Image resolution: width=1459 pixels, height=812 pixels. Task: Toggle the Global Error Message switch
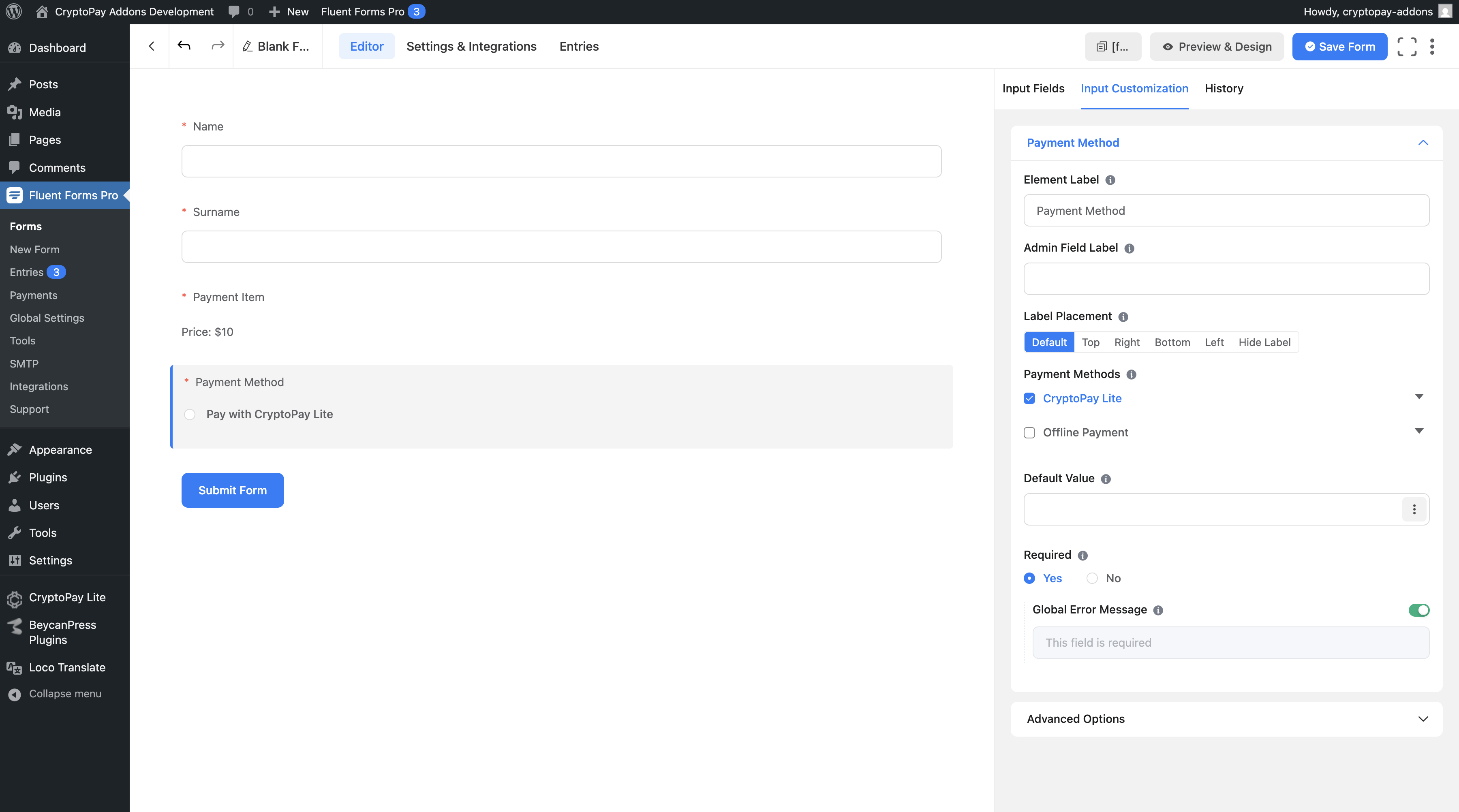[x=1419, y=610]
